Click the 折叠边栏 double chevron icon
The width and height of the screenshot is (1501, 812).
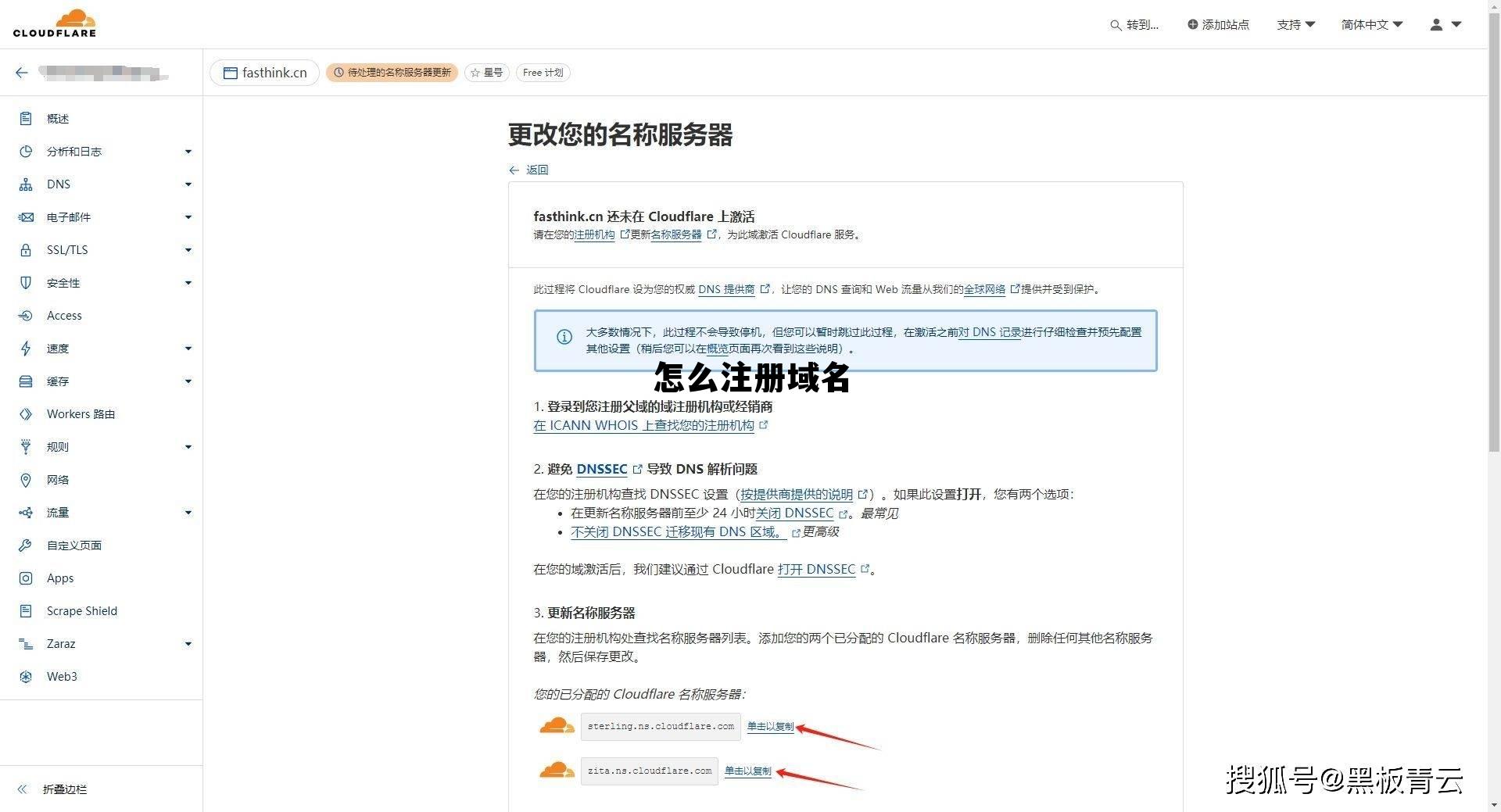(22, 789)
